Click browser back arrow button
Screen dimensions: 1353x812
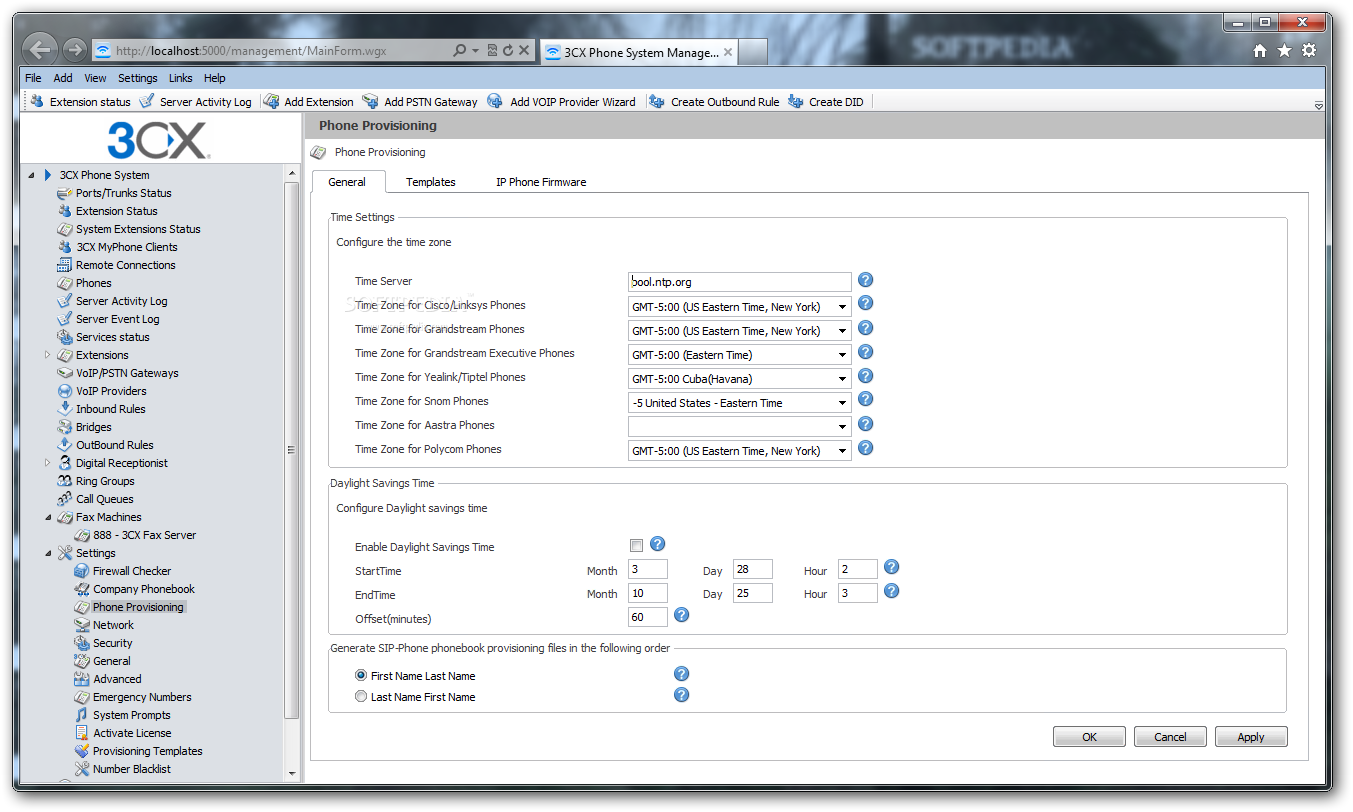40,50
